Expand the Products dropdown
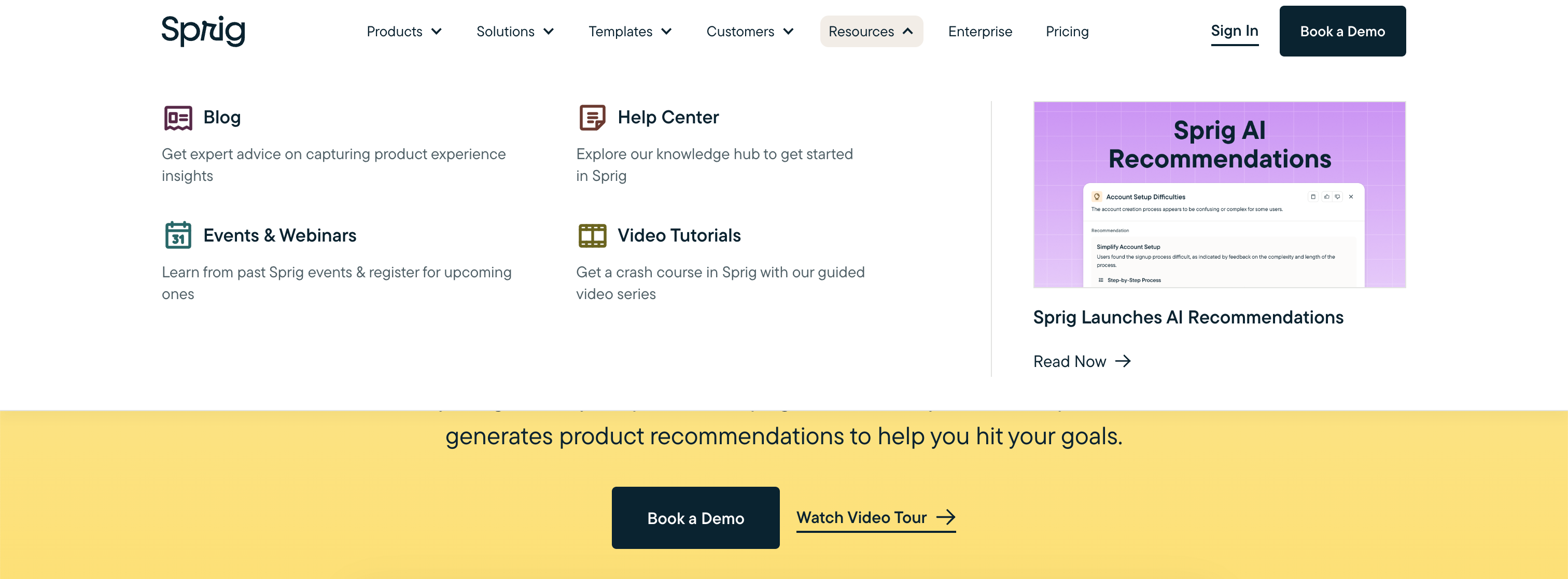Viewport: 1568px width, 579px height. (x=404, y=32)
